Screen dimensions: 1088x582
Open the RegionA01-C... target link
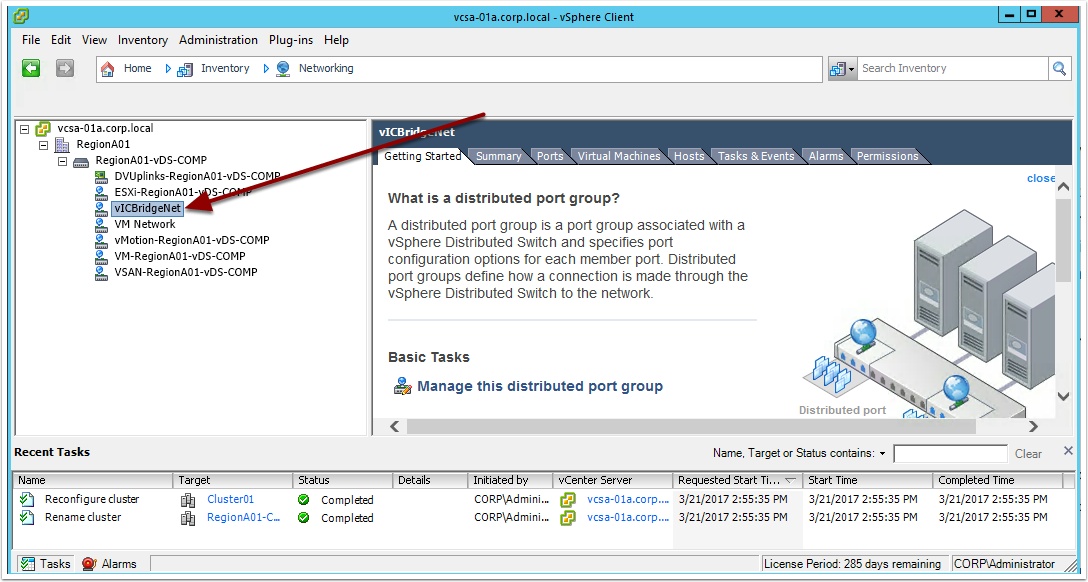point(244,517)
